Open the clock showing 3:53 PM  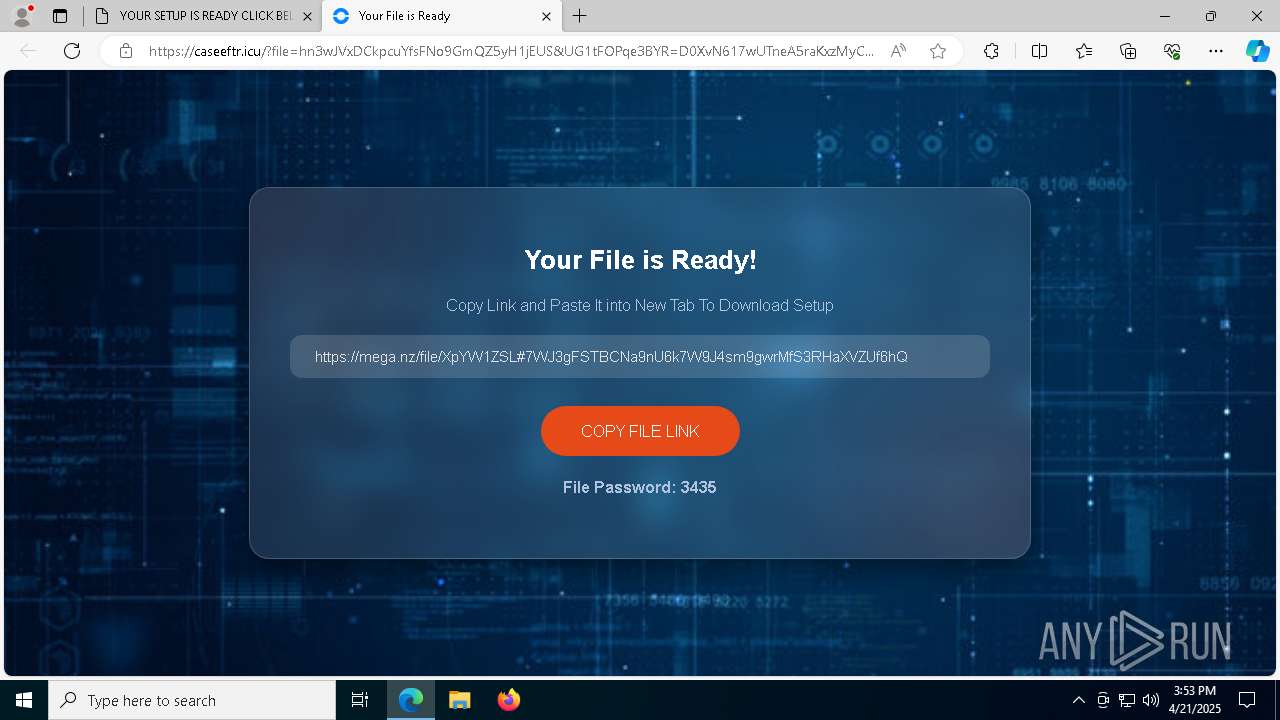point(1195,700)
